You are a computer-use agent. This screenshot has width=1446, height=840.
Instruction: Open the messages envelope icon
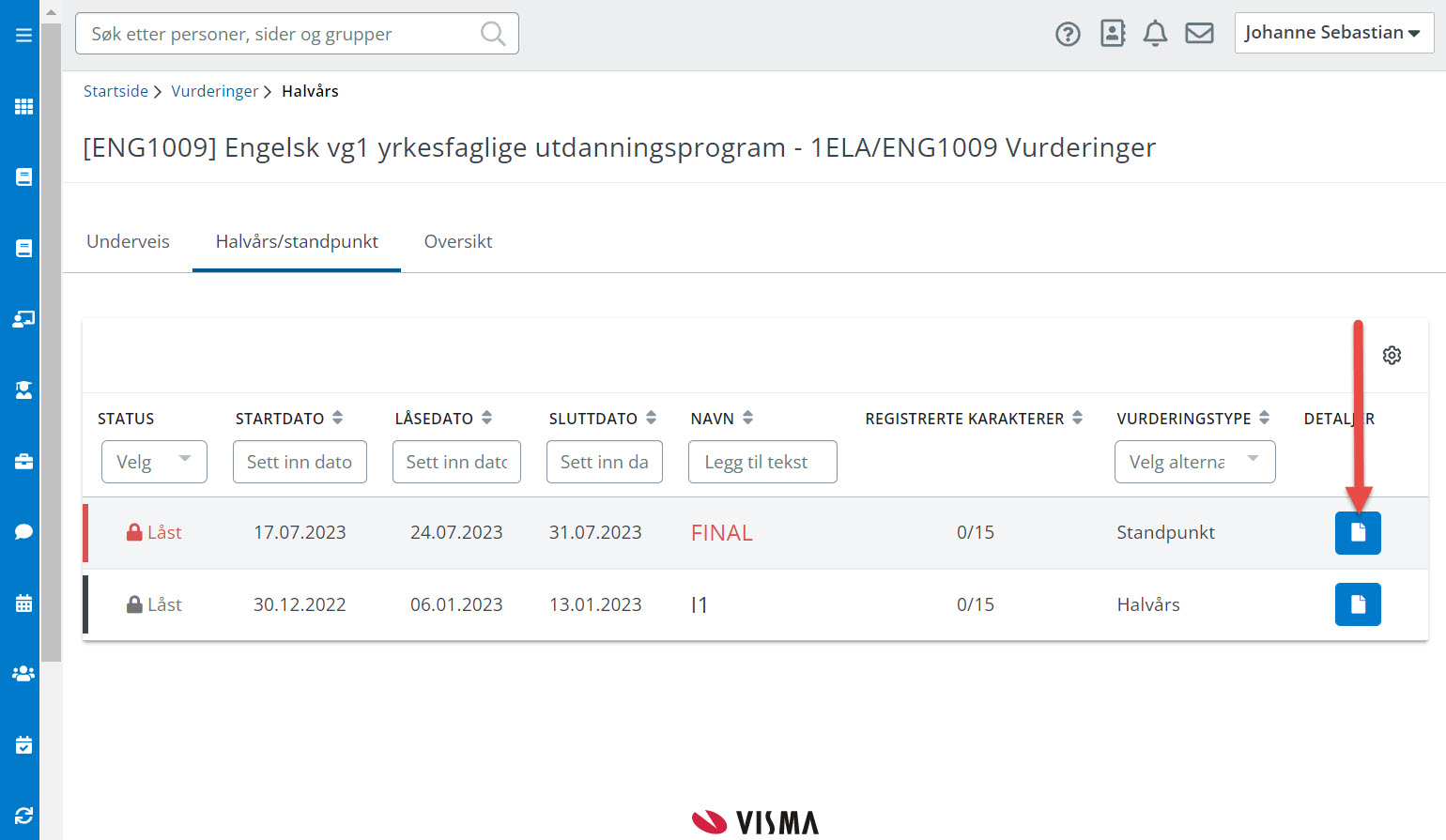[x=1199, y=34]
